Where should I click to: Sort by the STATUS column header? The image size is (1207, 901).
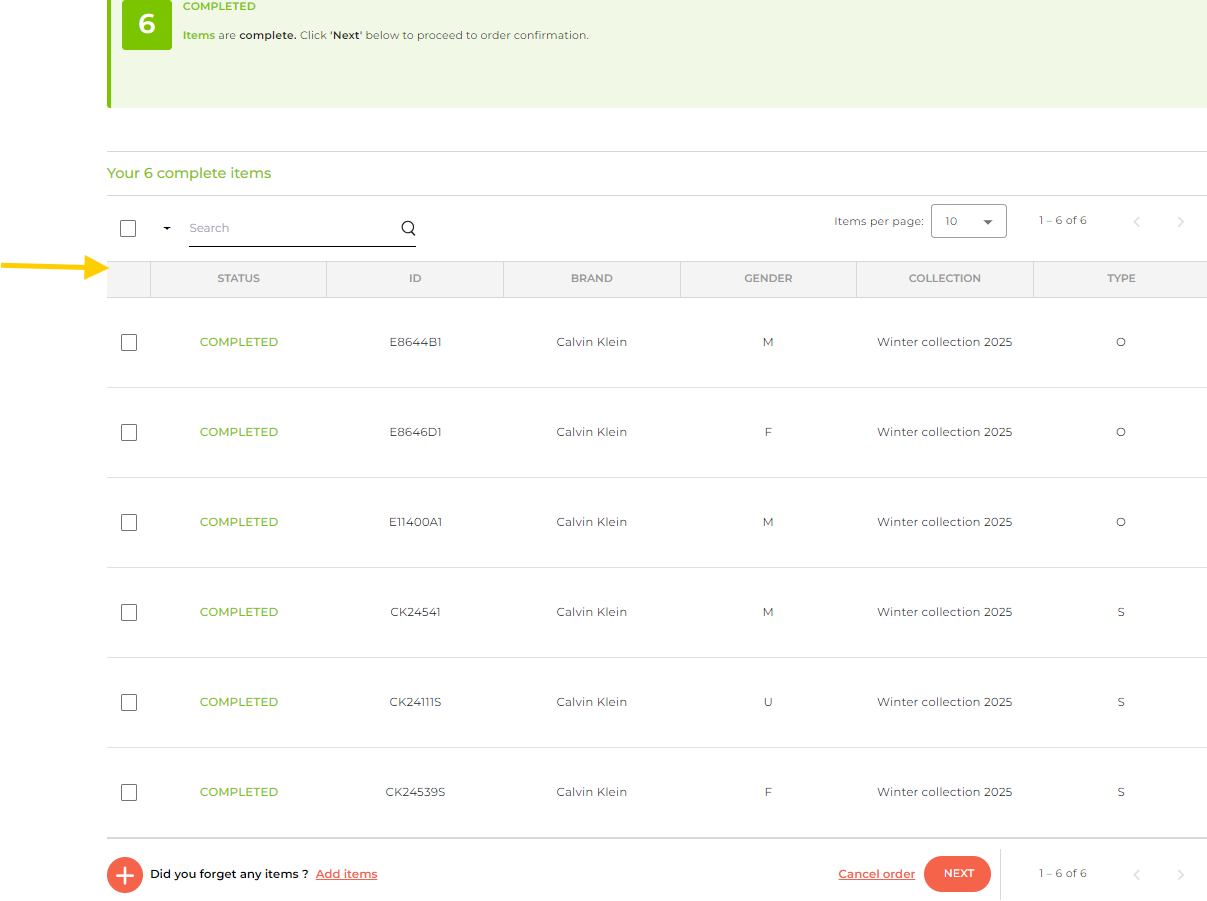pyautogui.click(x=238, y=279)
